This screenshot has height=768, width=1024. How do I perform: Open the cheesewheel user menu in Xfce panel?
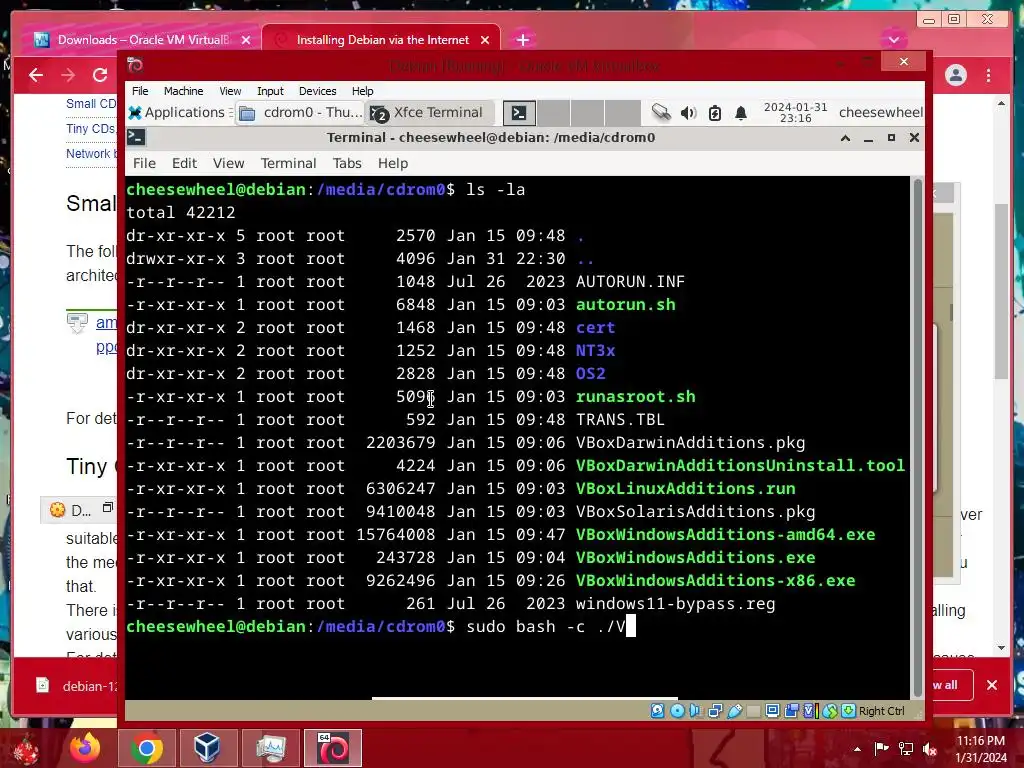880,112
